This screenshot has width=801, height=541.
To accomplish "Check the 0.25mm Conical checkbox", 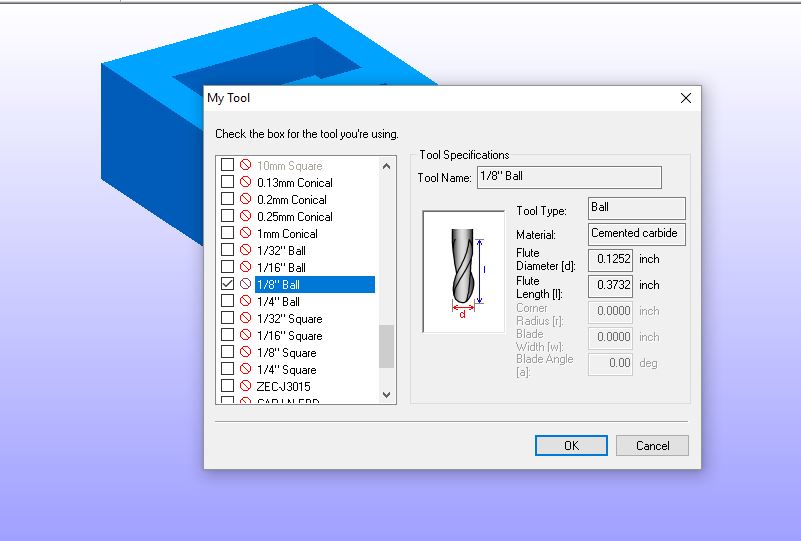I will click(227, 216).
